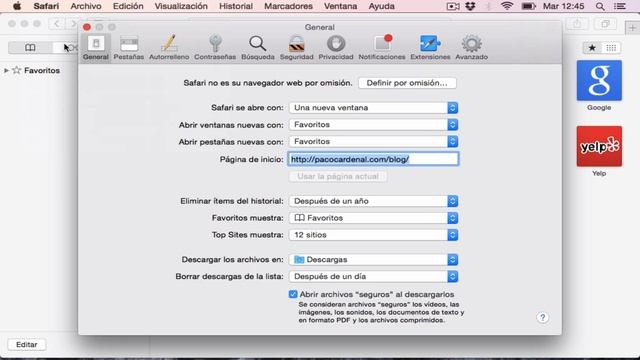This screenshot has height=360, width=640.
Task: Open the Extensiones preferences pane
Action: pyautogui.click(x=430, y=48)
